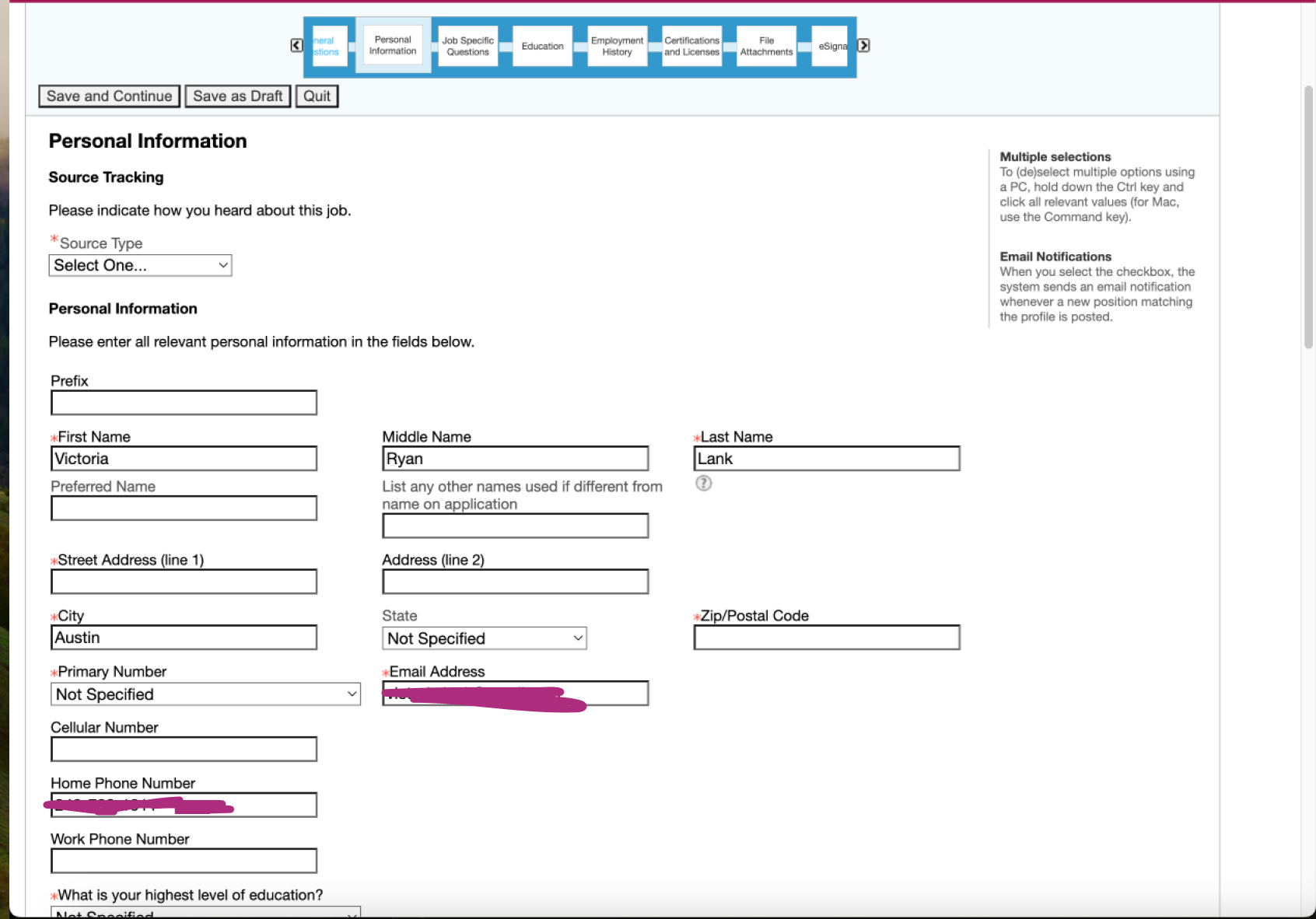Go to the File Attachments step
Image resolution: width=1316 pixels, height=919 pixels.
[766, 46]
